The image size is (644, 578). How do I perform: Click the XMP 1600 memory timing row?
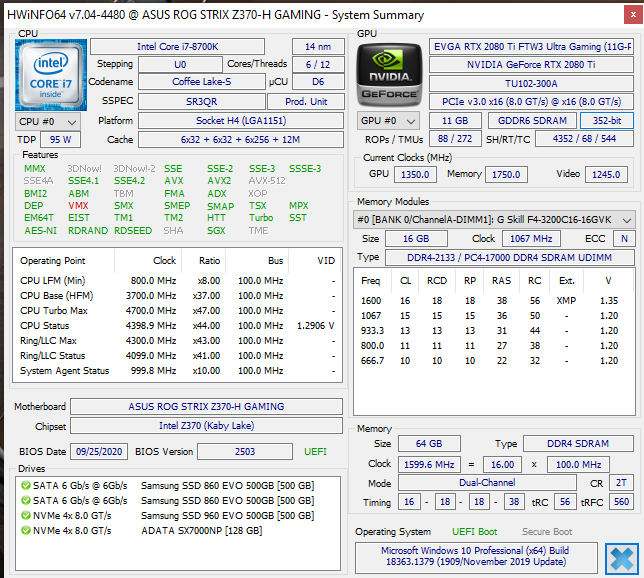[494, 301]
